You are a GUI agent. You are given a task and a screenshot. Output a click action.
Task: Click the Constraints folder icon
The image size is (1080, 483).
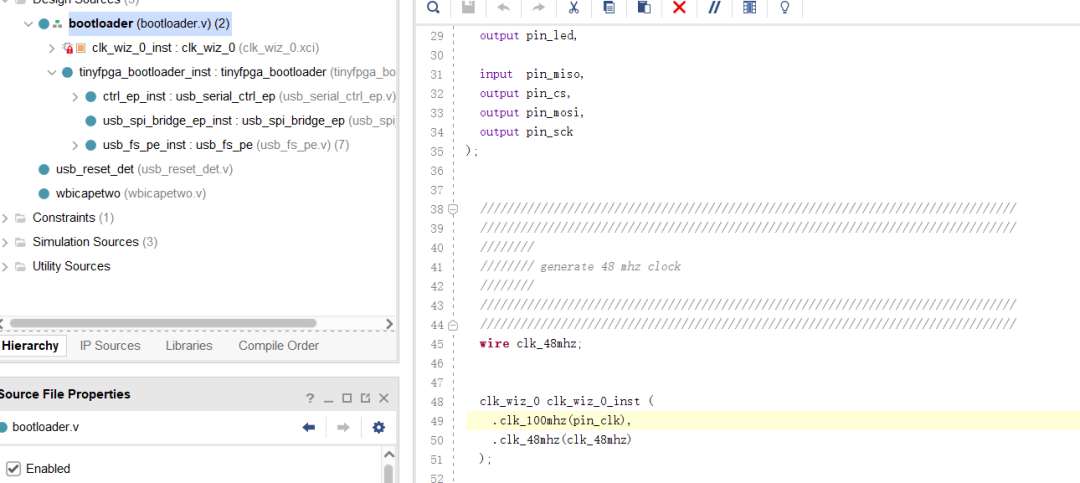coord(20,218)
